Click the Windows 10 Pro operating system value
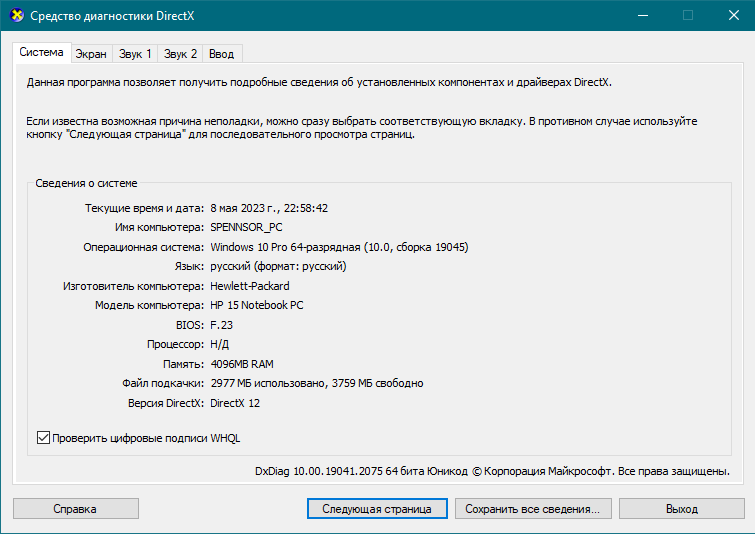755x534 pixels. tap(339, 247)
